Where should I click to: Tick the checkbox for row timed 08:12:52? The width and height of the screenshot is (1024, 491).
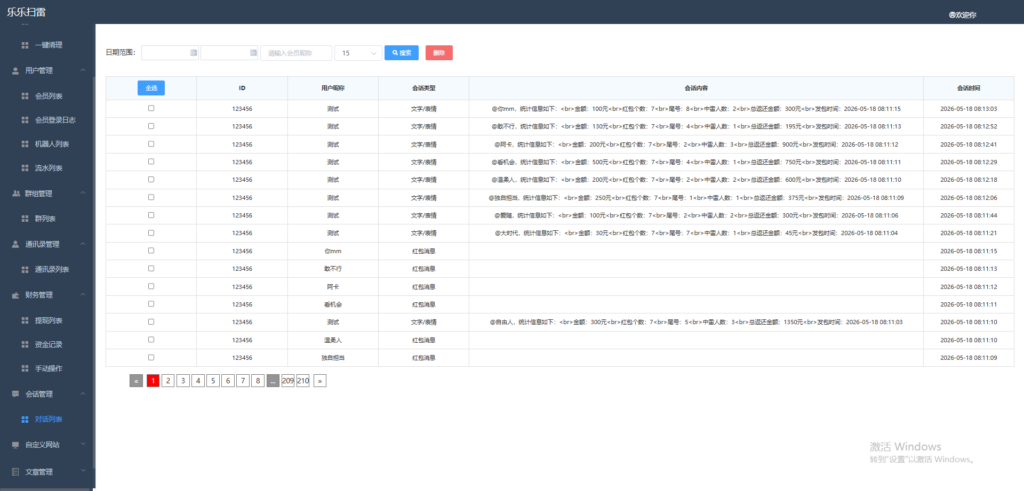point(151,126)
